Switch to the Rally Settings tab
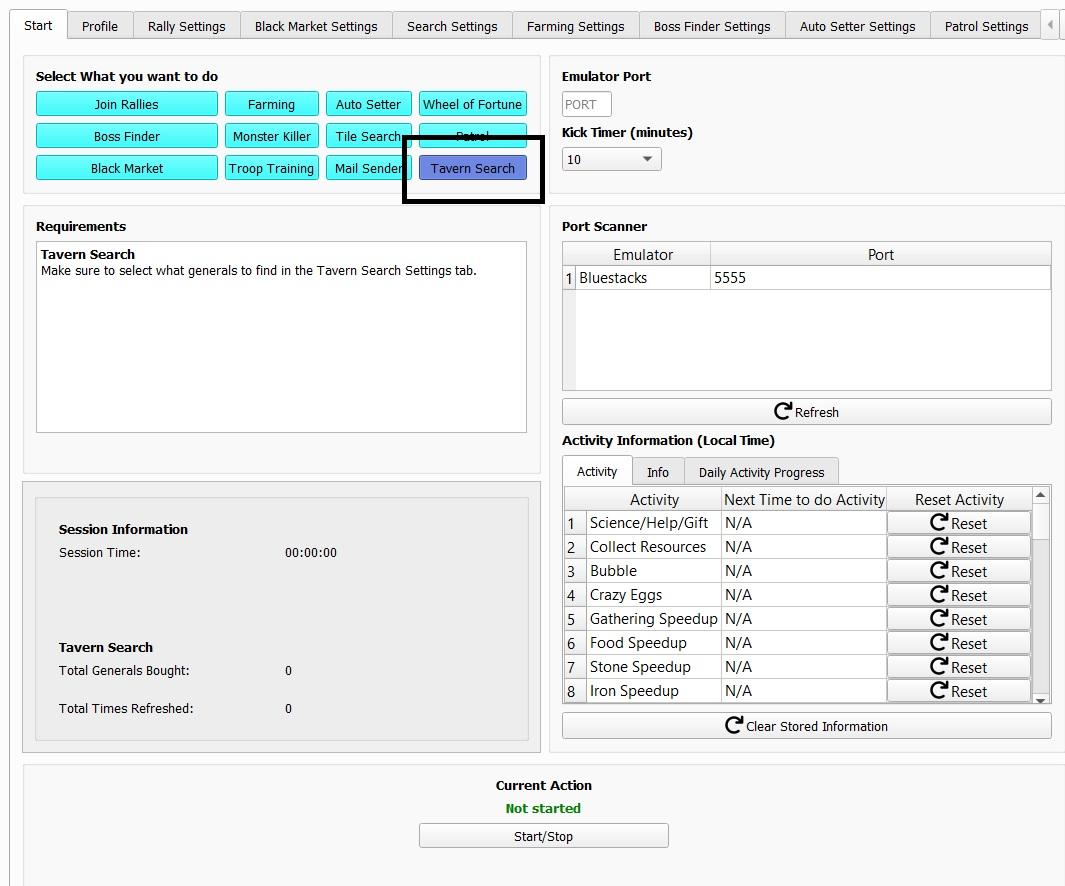1065x886 pixels. 186,26
